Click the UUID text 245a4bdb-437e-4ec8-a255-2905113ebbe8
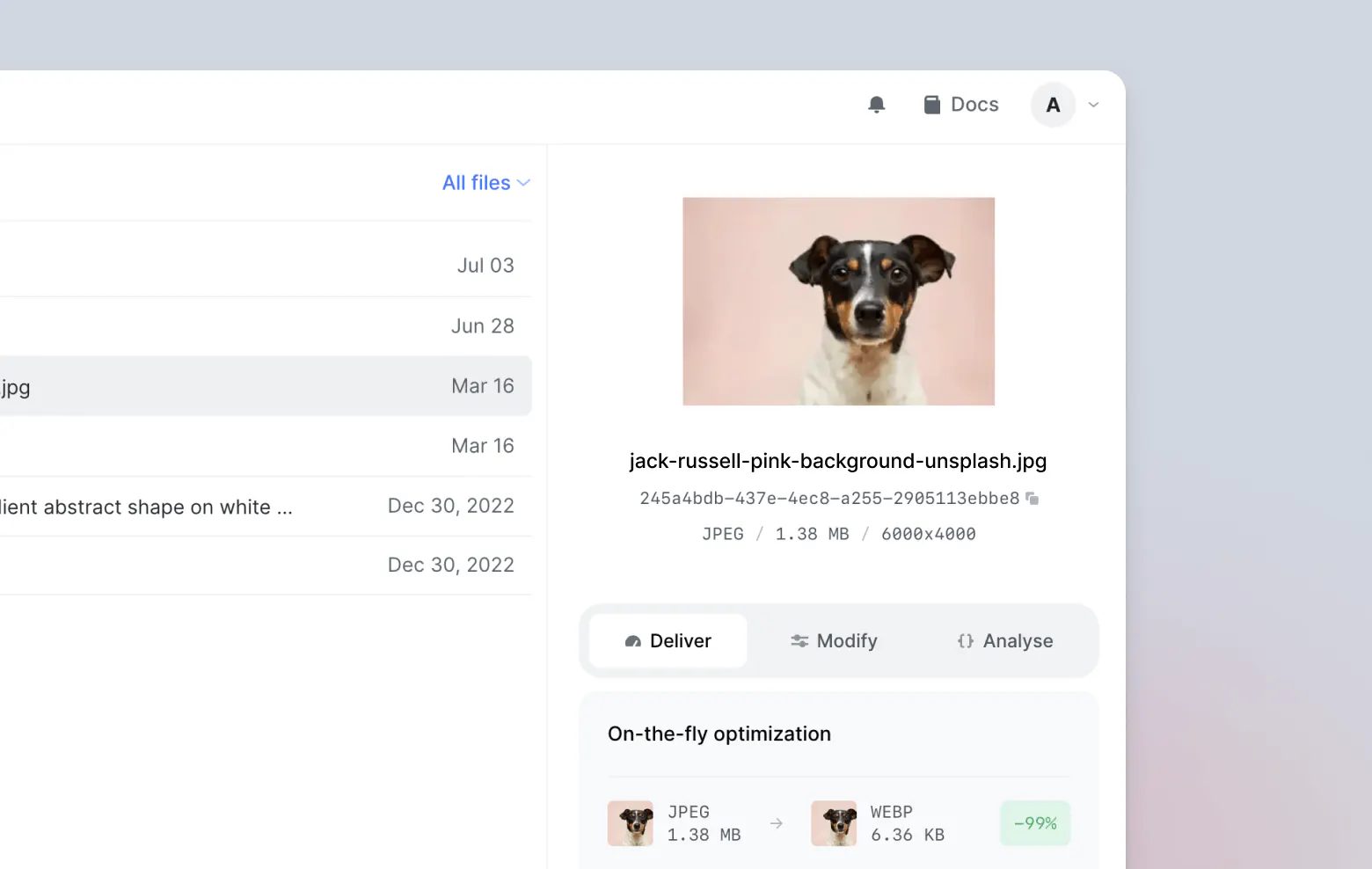The image size is (1372, 869). (x=829, y=499)
